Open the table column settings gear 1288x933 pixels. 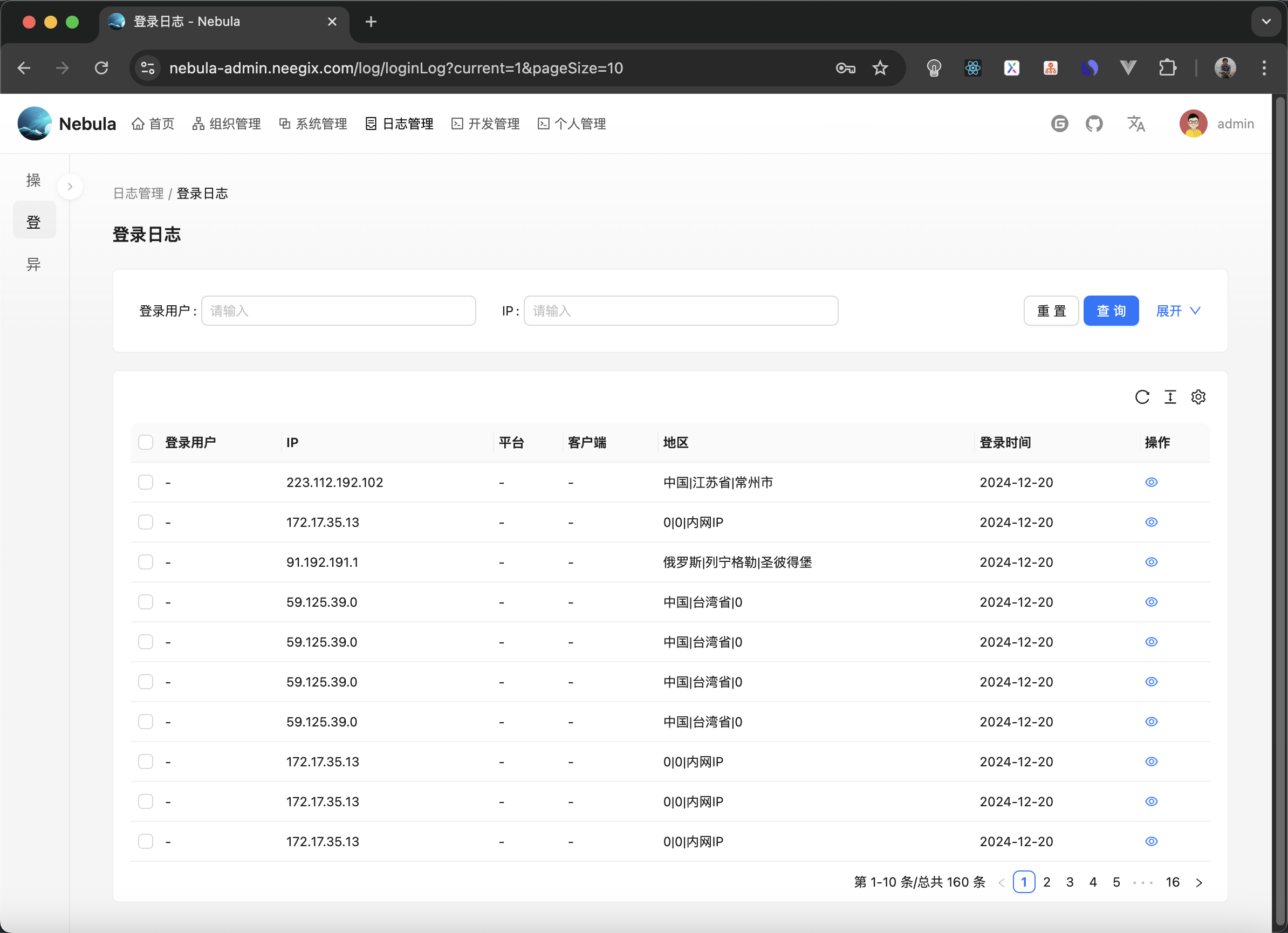1198,397
